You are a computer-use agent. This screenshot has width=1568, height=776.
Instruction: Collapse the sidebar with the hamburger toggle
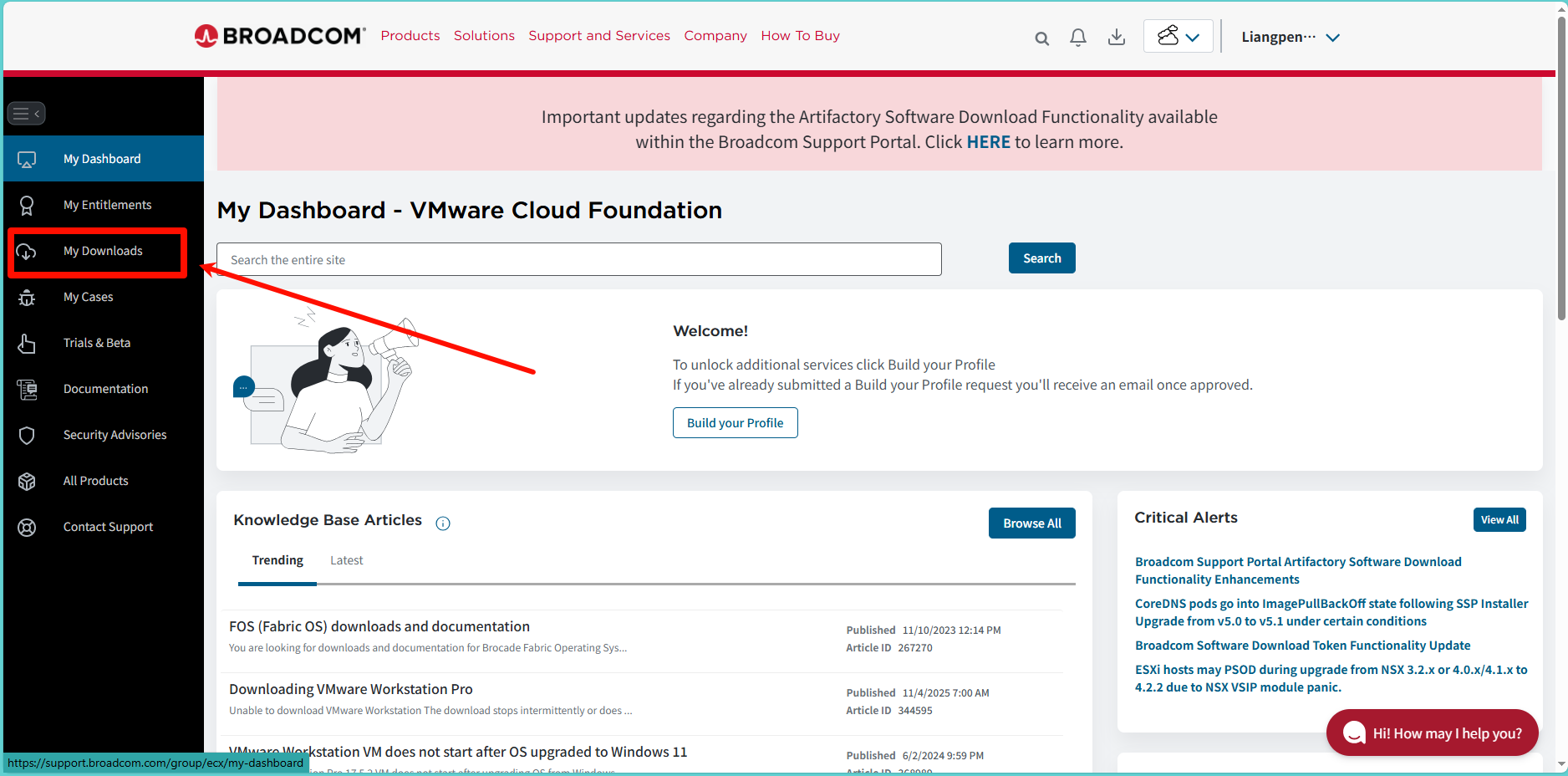[x=26, y=114]
